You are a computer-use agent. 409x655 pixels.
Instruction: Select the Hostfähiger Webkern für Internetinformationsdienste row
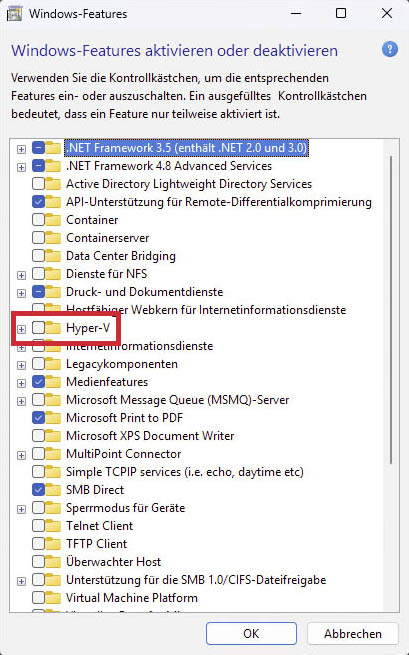click(x=206, y=310)
